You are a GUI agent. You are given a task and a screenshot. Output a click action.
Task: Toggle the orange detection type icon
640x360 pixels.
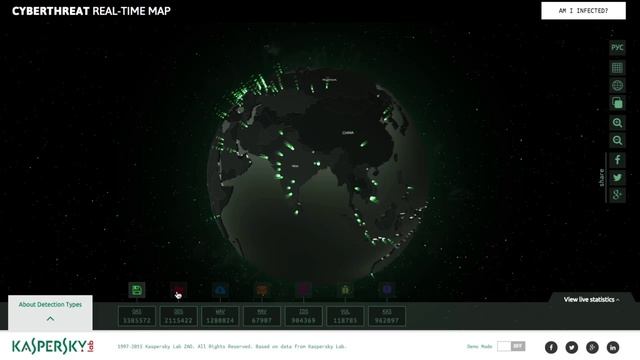pyautogui.click(x=262, y=290)
